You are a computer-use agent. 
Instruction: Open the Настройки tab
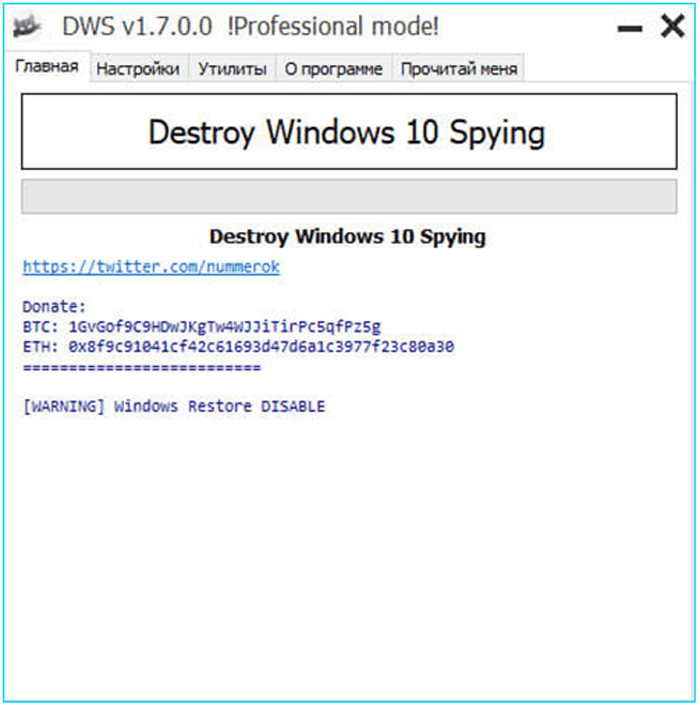point(138,69)
